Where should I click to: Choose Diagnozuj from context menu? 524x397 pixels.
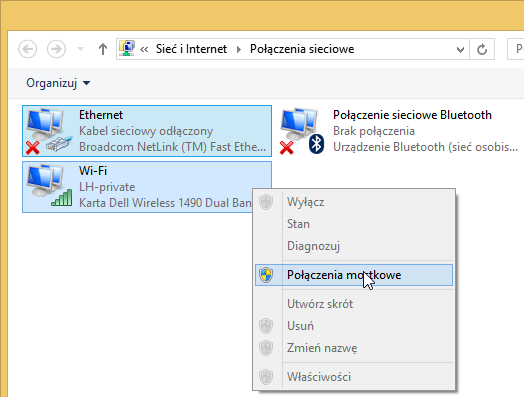tap(354, 246)
